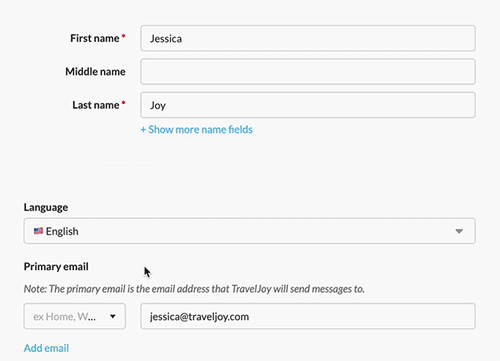Click the Last name field containing Joy
The height and width of the screenshot is (361, 500).
308,105
